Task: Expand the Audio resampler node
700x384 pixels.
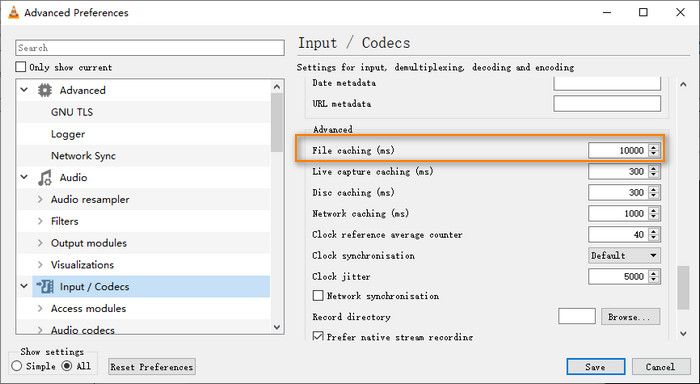Action: pyautogui.click(x=40, y=199)
